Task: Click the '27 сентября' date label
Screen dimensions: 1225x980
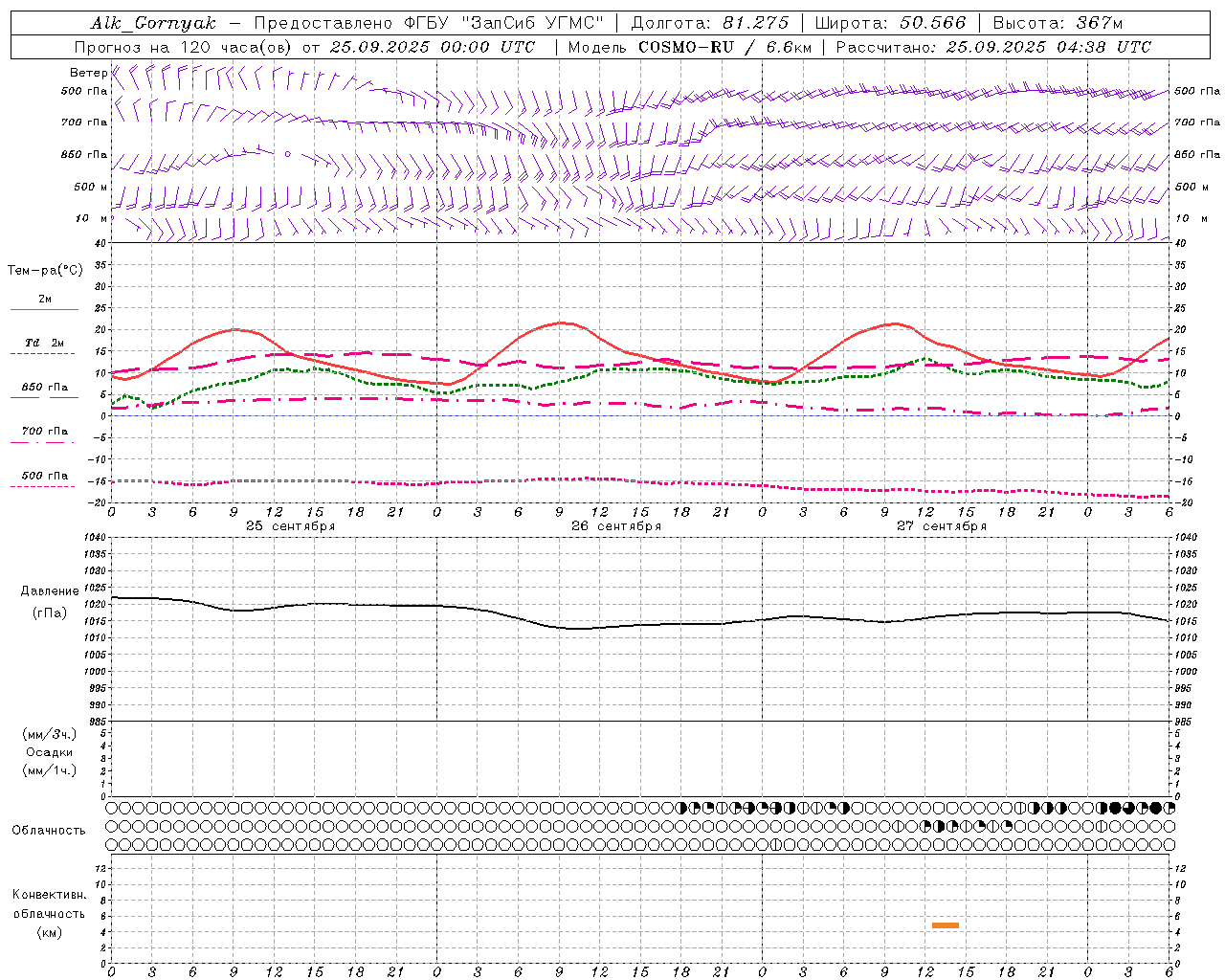Action: coord(941,526)
